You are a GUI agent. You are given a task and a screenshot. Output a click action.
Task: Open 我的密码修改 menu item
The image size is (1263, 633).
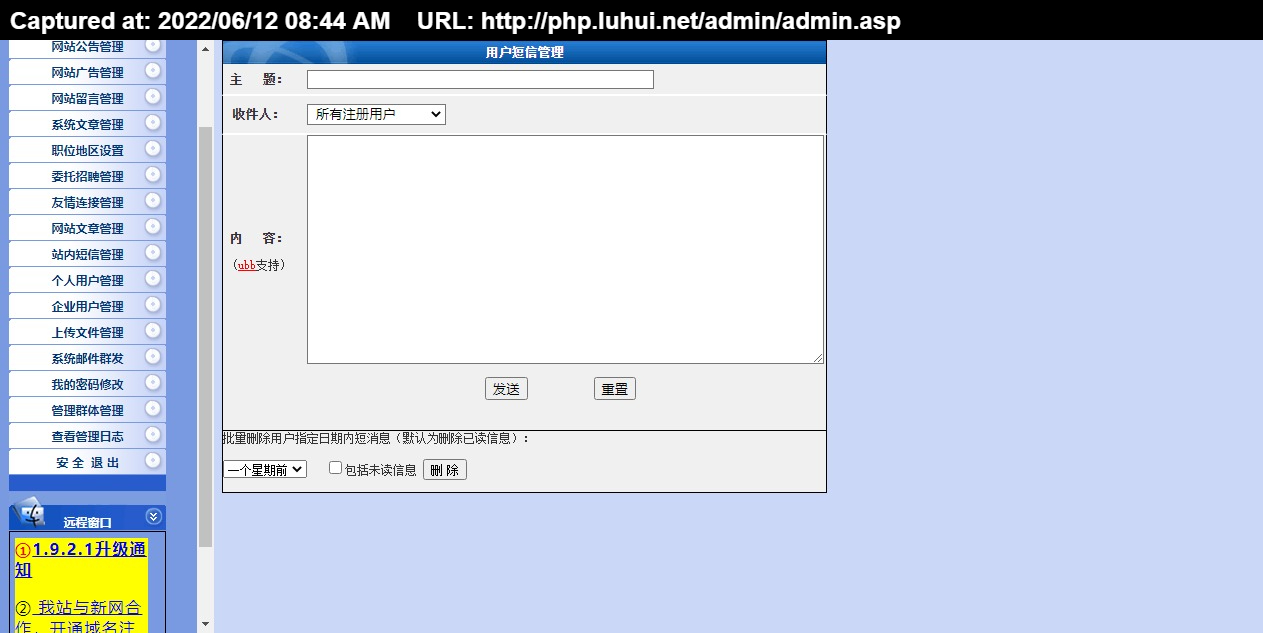tap(87, 385)
